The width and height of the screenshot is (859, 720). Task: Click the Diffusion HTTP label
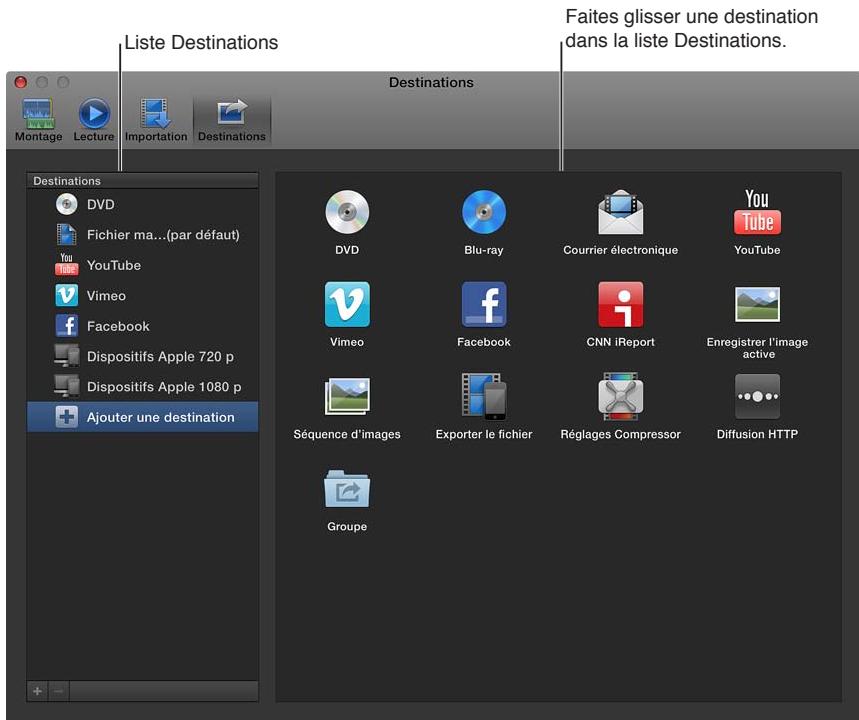757,434
